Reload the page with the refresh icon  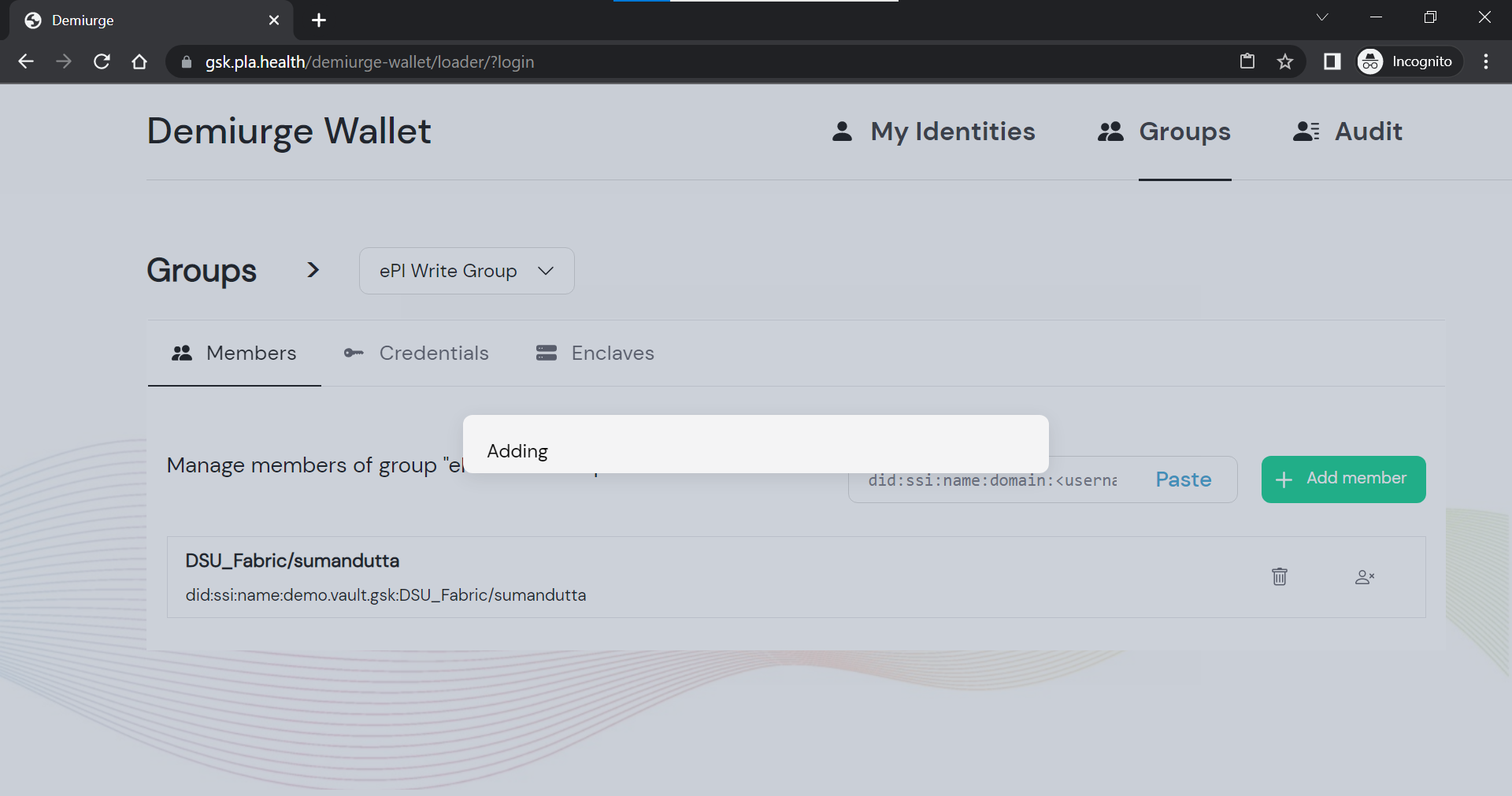tap(102, 61)
